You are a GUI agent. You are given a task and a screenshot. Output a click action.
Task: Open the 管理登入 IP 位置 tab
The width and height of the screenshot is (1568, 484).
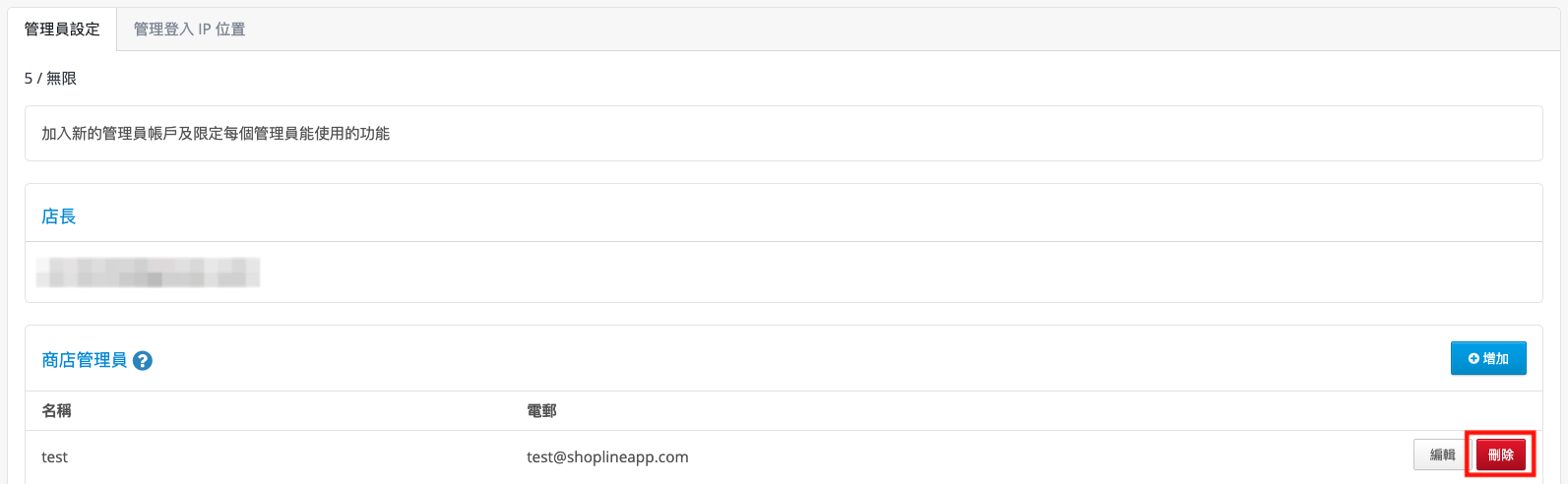click(x=190, y=29)
